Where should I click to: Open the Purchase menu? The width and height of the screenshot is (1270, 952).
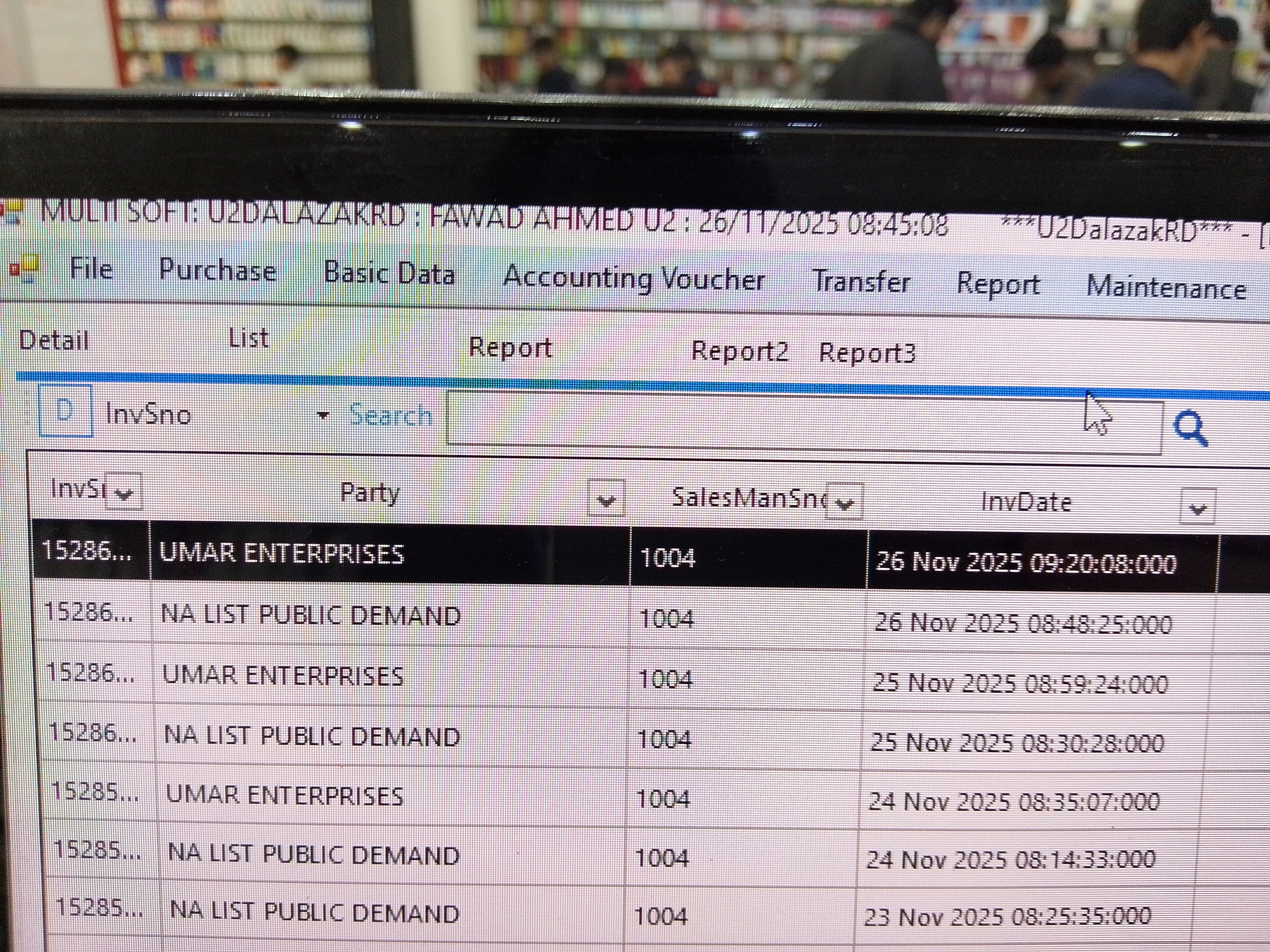click(x=218, y=270)
